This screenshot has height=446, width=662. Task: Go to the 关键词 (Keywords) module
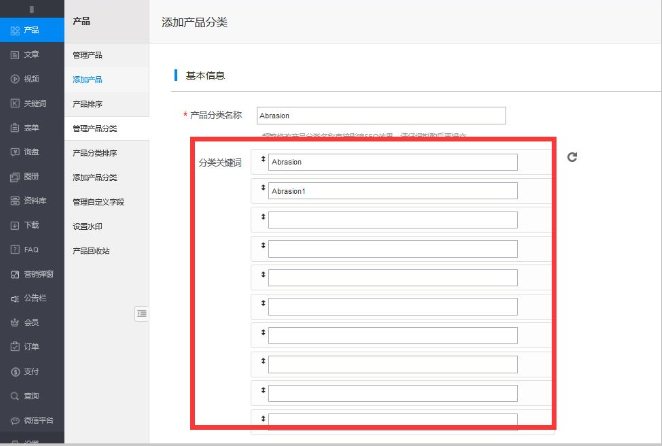click(31, 103)
